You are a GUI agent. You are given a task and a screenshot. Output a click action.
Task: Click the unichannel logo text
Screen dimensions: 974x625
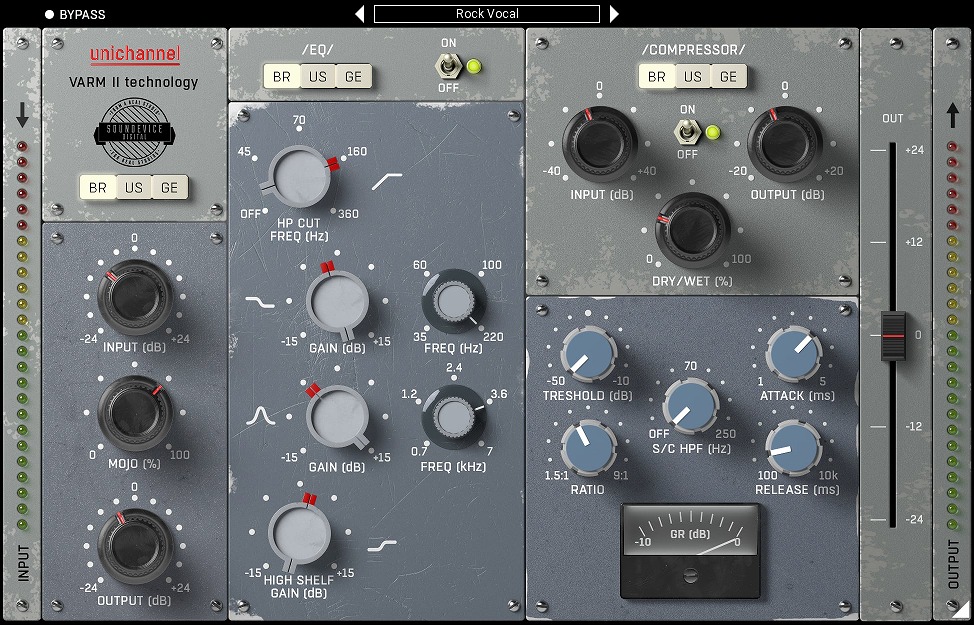[133, 56]
